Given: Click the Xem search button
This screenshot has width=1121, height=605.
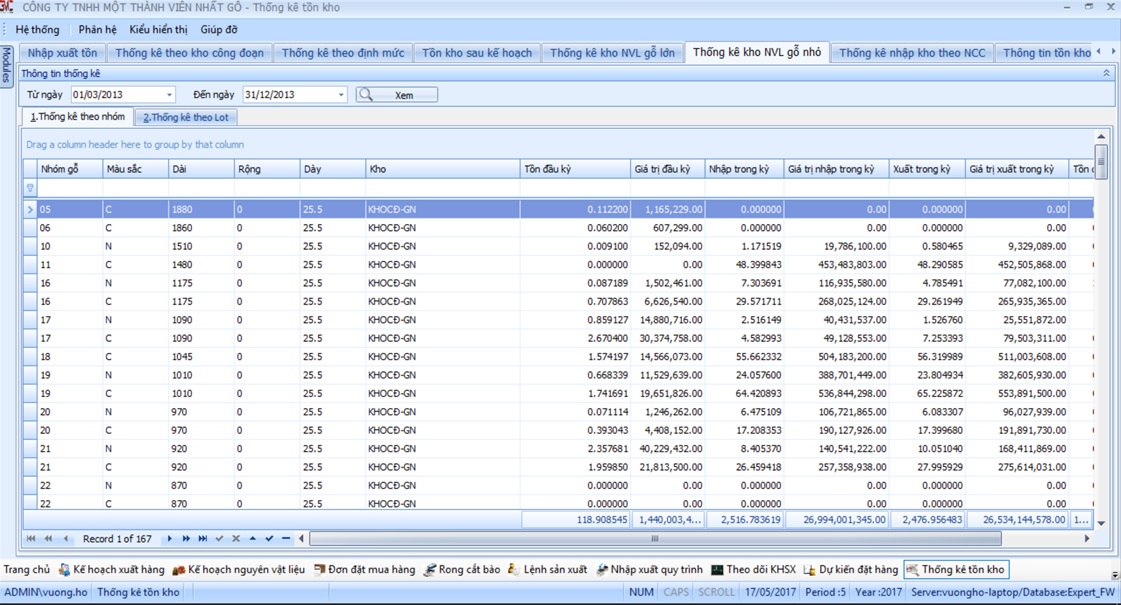Looking at the screenshot, I should coord(397,94).
